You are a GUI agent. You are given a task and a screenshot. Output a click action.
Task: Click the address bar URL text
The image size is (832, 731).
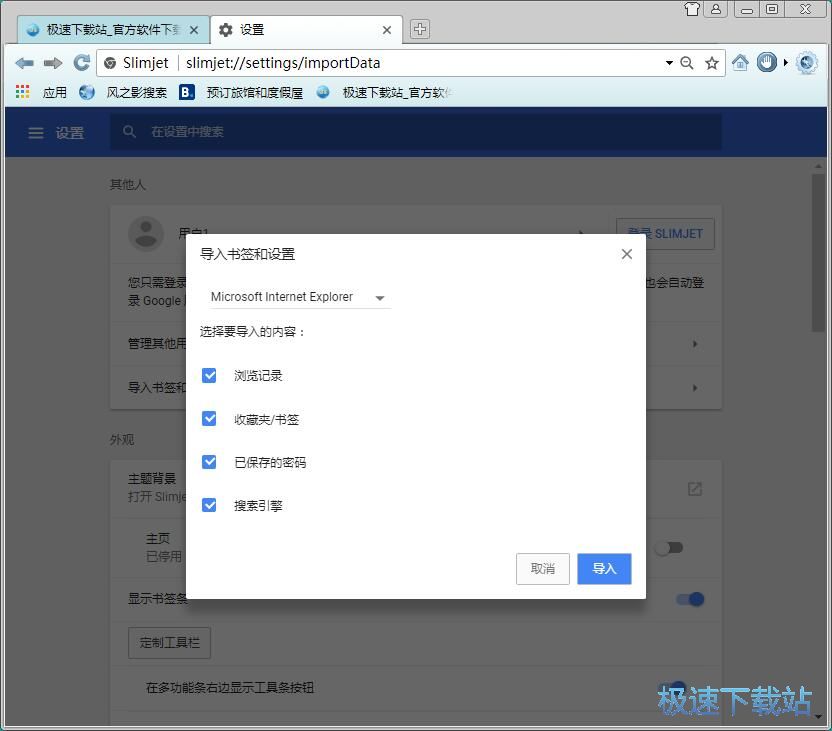coord(283,63)
